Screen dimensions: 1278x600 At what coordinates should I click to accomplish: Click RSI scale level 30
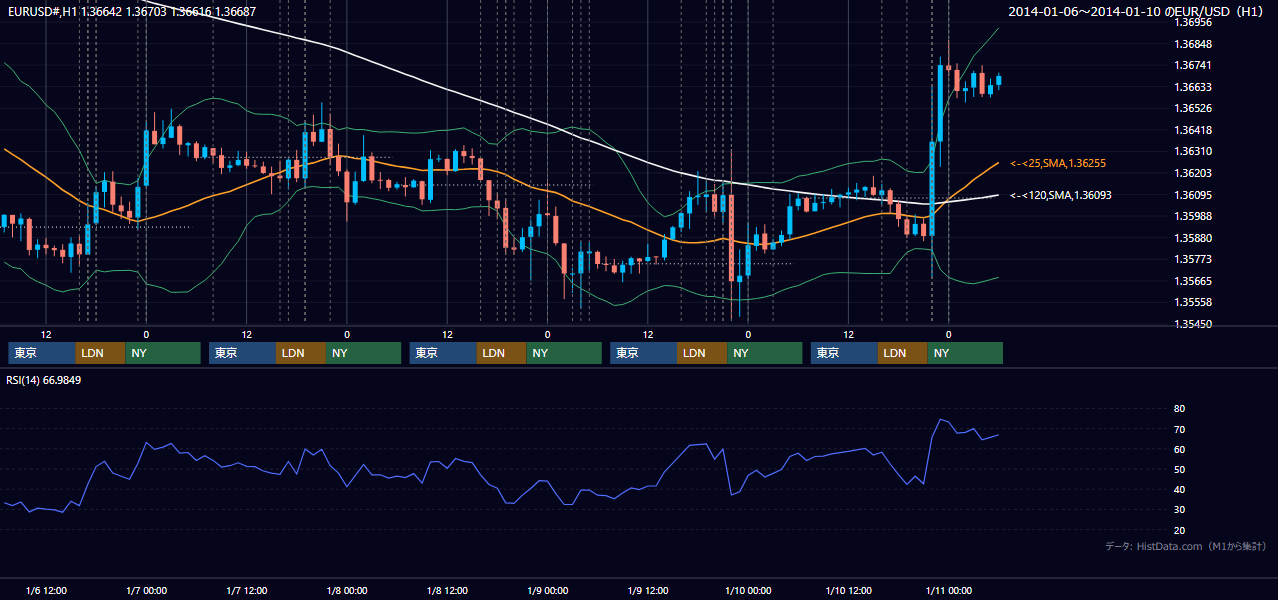(x=1179, y=510)
